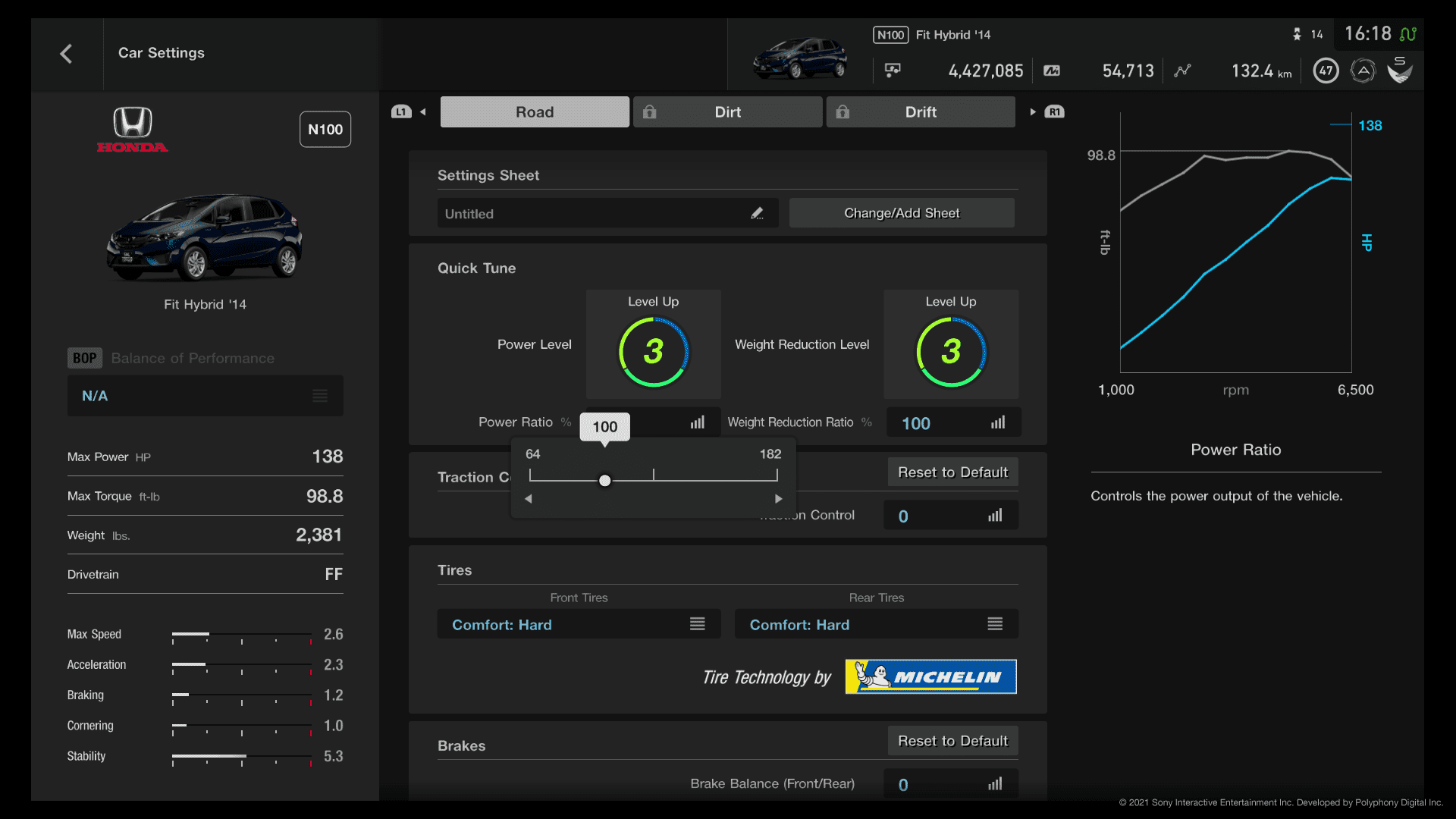Click Reset to Default for Brakes
Screen dimensions: 1456x819
pyautogui.click(x=952, y=741)
